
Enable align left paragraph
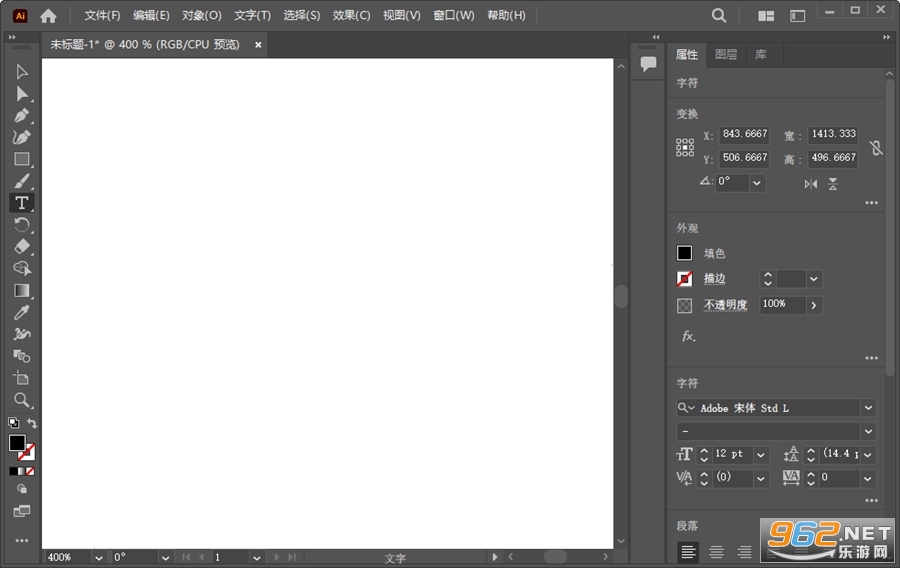tap(688, 552)
